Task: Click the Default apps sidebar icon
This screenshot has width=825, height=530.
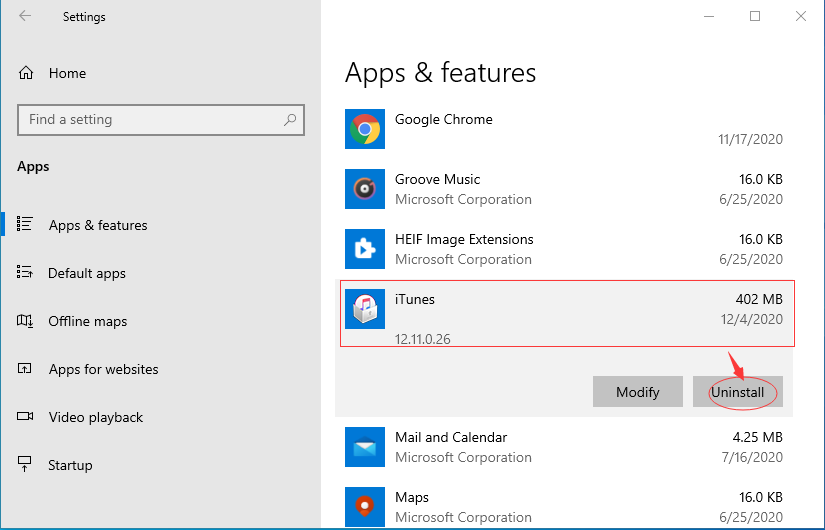Action: point(25,272)
